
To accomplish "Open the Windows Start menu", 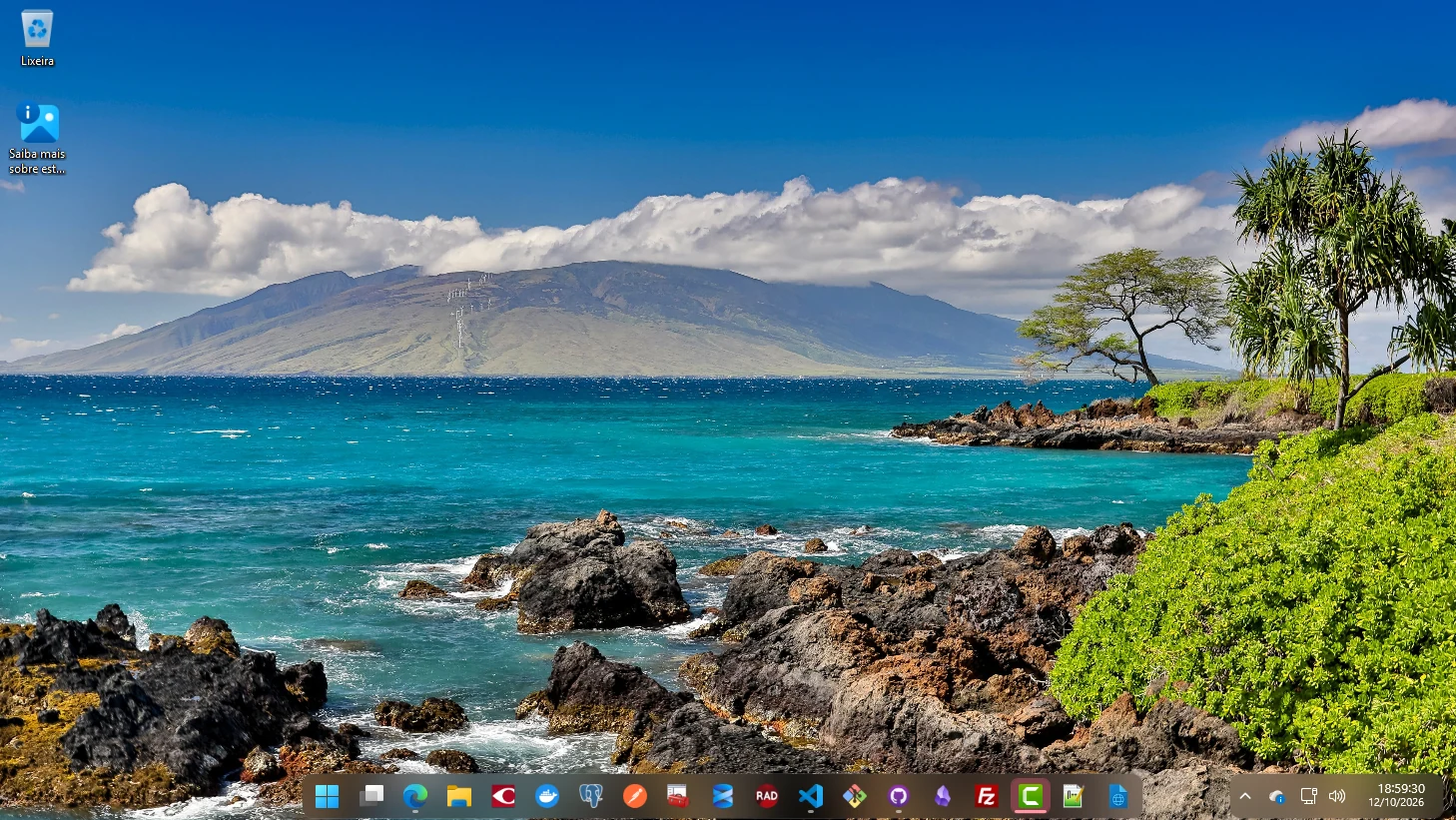I will point(327,796).
